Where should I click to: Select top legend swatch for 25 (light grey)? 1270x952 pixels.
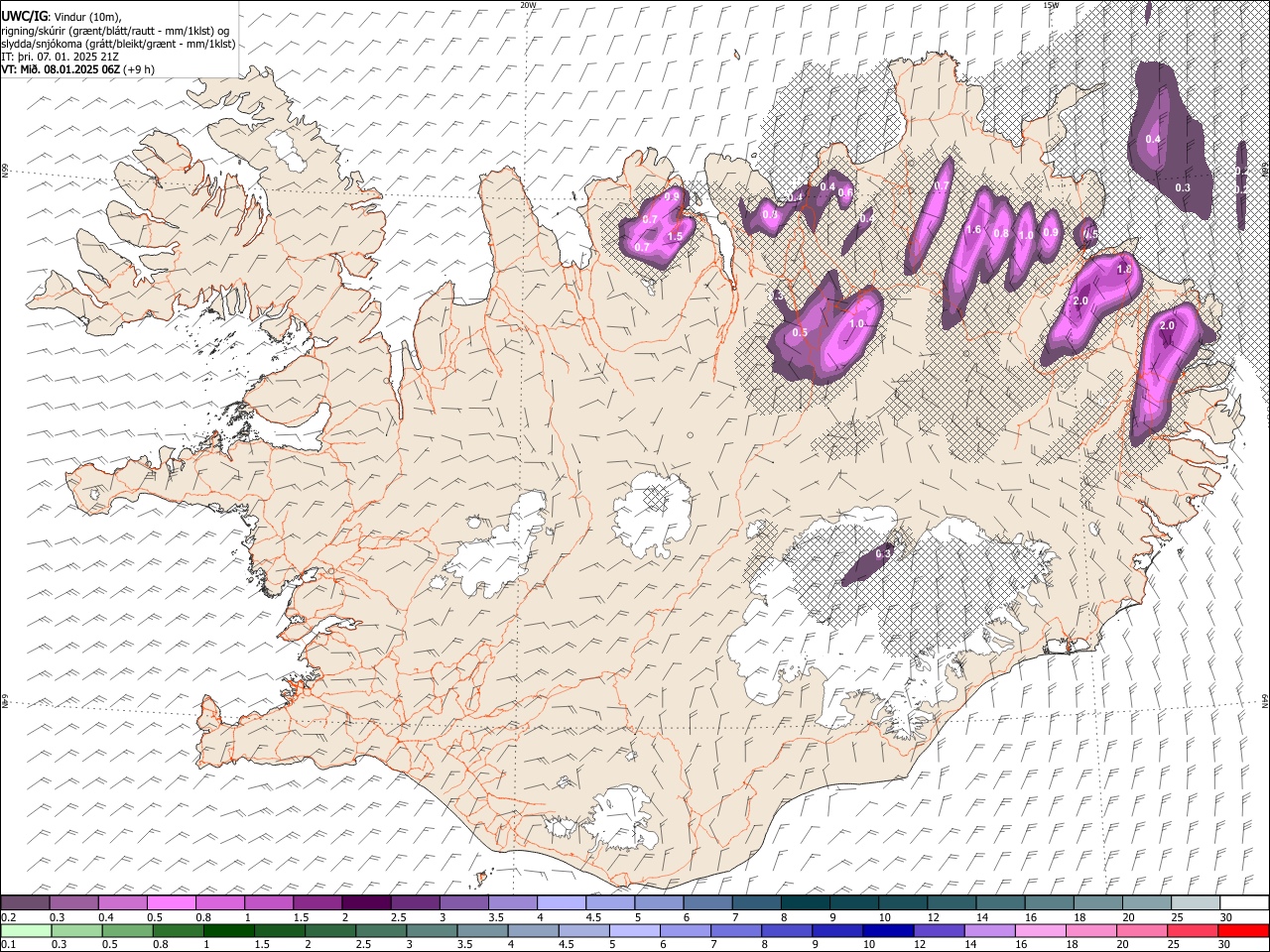(x=1196, y=902)
